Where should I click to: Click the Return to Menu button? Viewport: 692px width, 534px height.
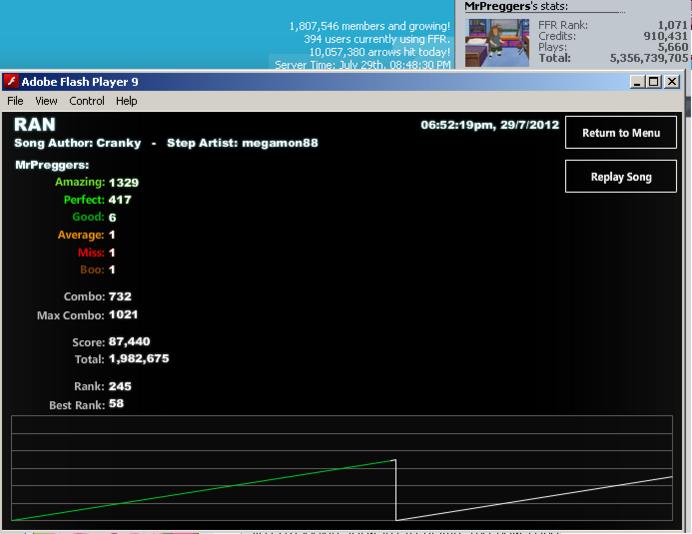coord(621,133)
